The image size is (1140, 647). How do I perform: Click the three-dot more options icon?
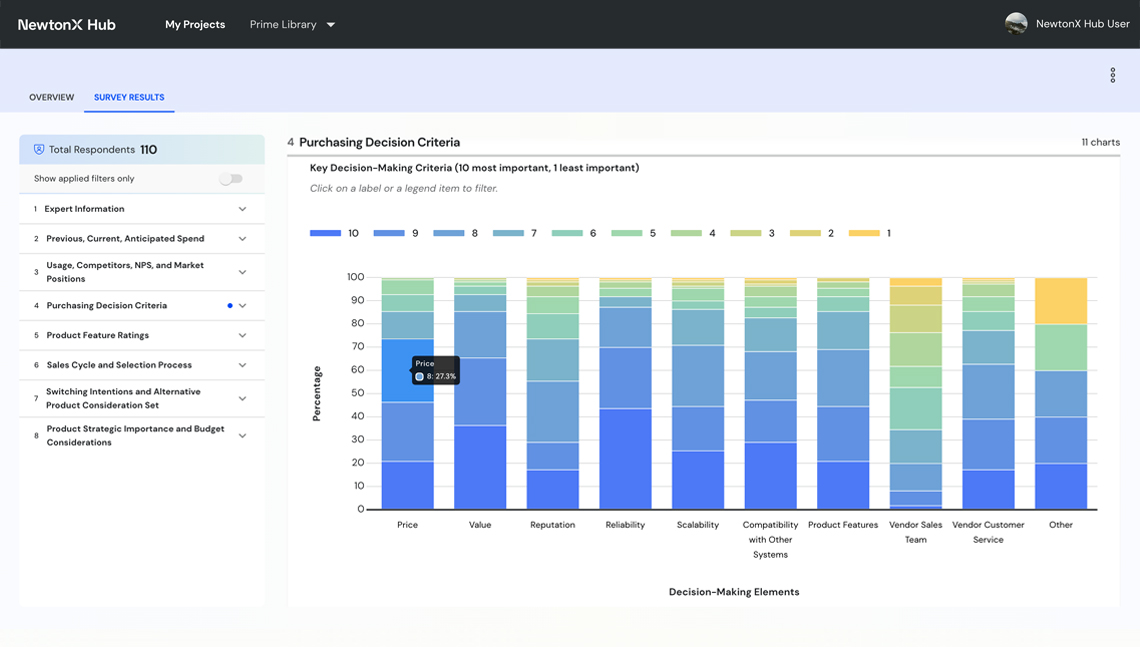(1112, 76)
